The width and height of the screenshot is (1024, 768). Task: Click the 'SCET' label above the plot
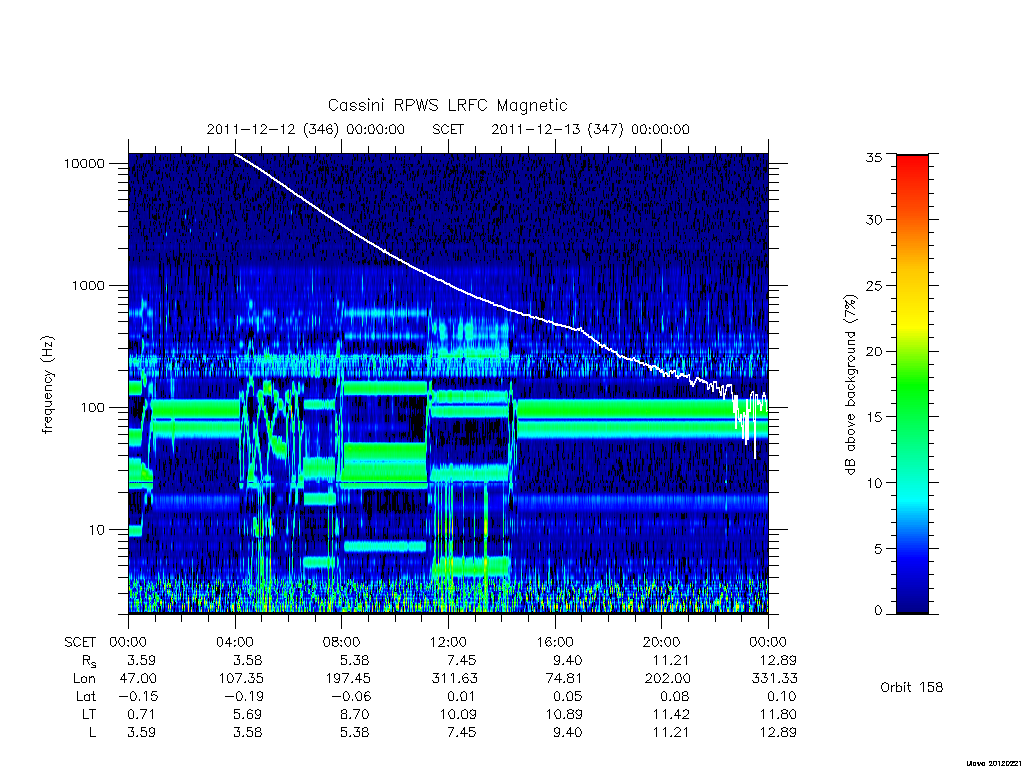(448, 129)
